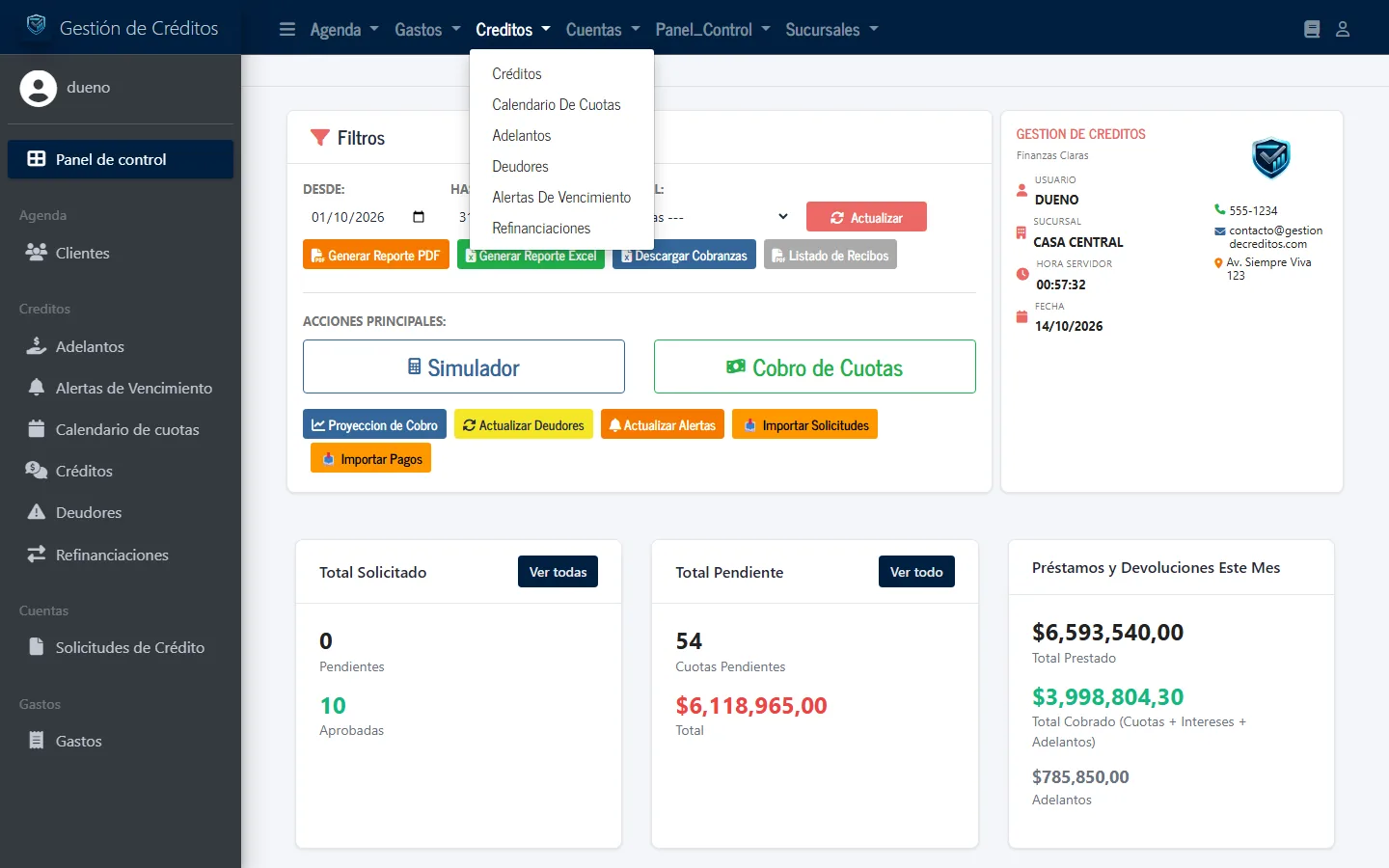The width and height of the screenshot is (1389, 868).
Task: Expand the Cuentas dropdown menu
Action: coord(603,29)
